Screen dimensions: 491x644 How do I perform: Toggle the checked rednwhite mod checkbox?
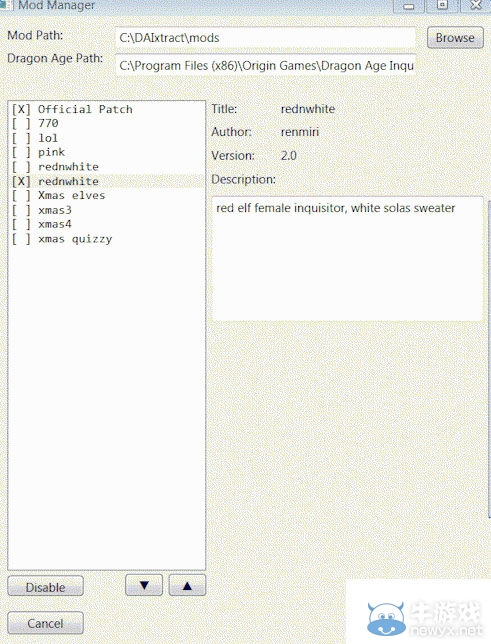21,181
